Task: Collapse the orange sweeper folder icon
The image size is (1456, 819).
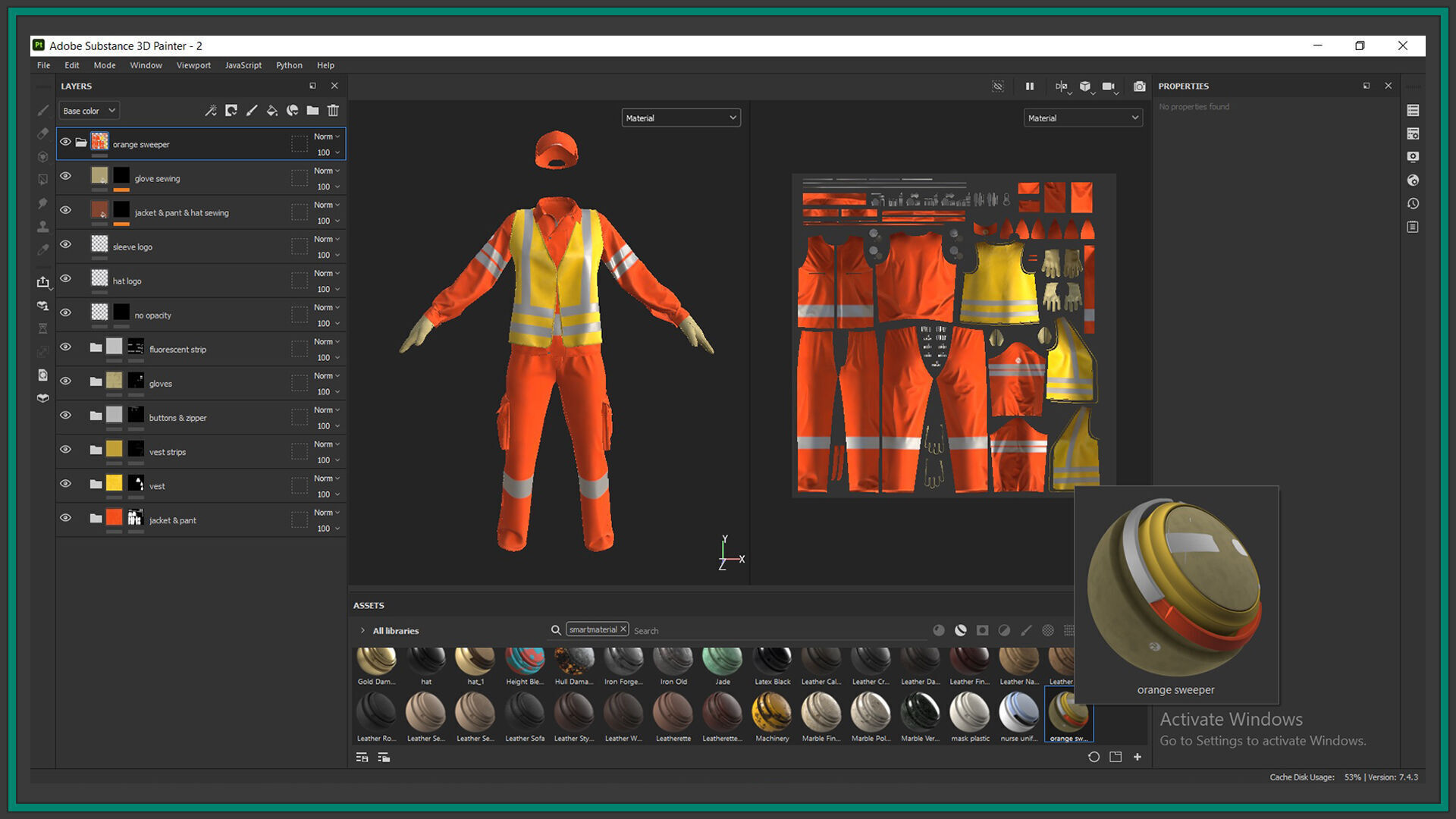Action: pyautogui.click(x=81, y=143)
